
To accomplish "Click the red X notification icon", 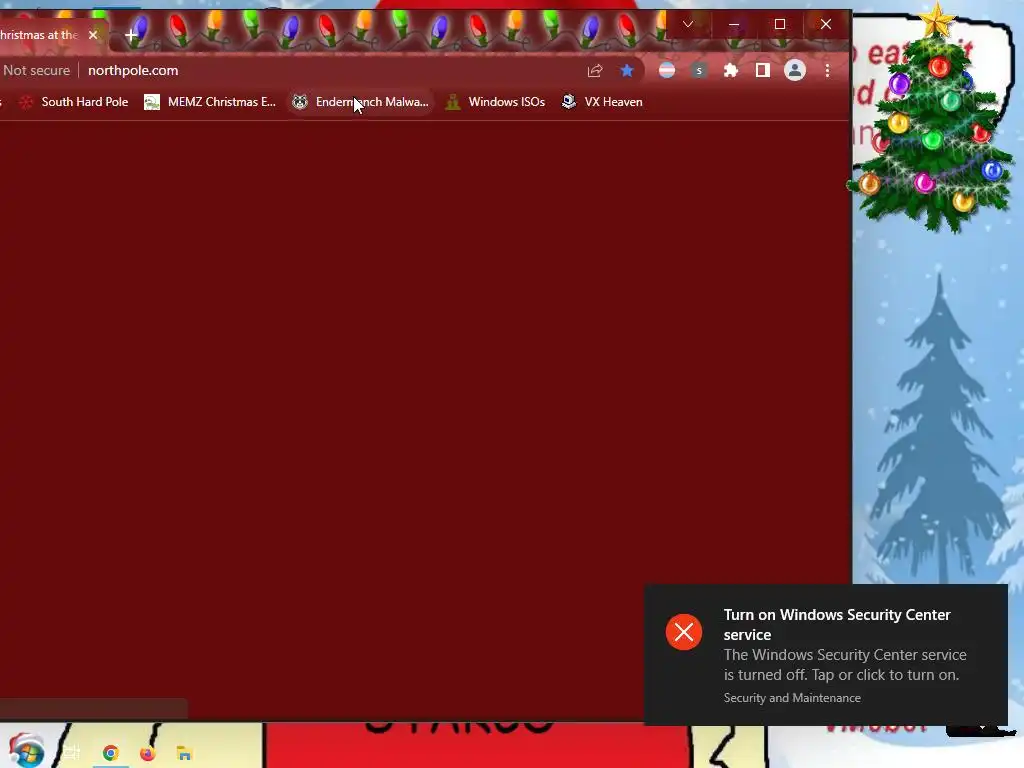I will click(684, 632).
